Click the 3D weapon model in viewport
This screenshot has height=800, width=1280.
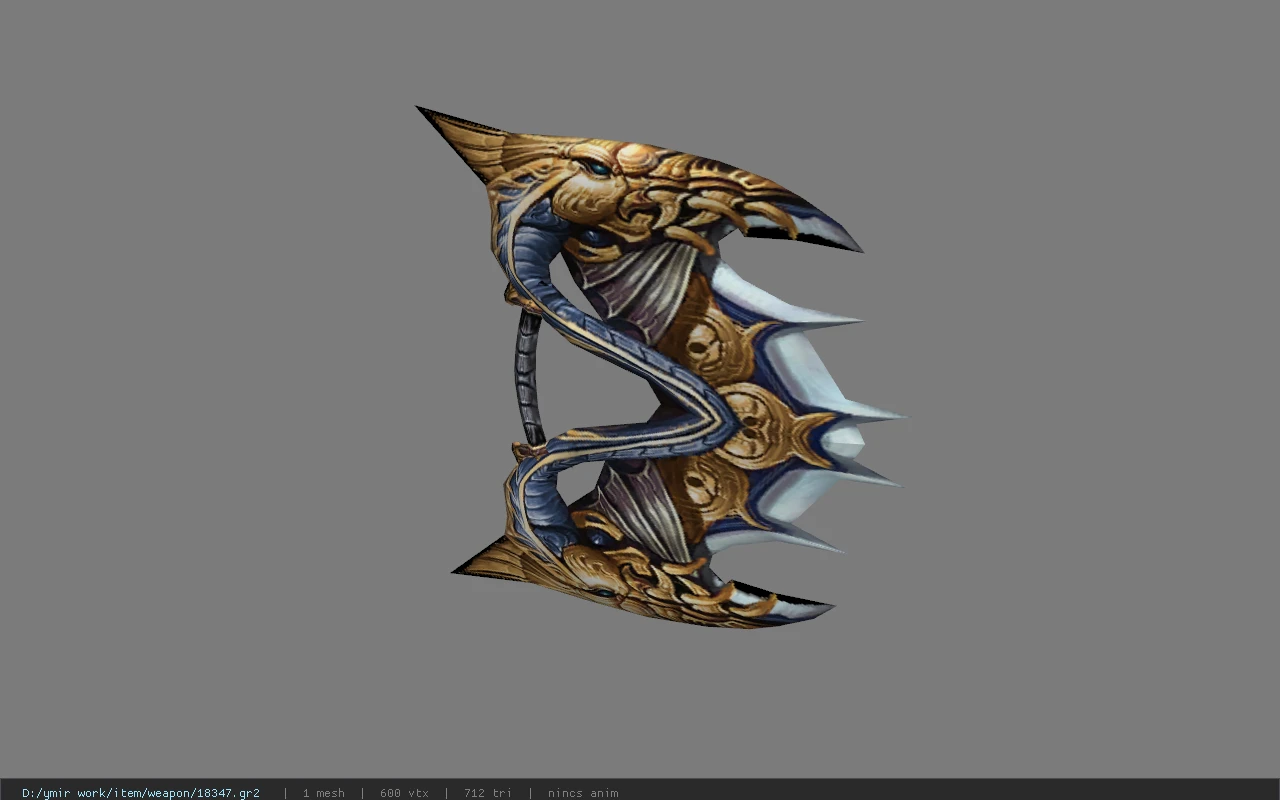pyautogui.click(x=660, y=367)
